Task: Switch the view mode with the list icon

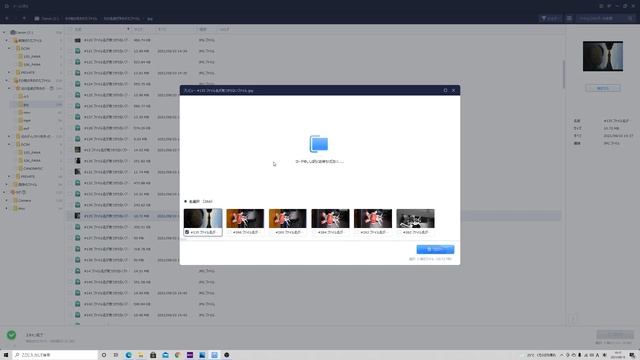Action: click(569, 18)
